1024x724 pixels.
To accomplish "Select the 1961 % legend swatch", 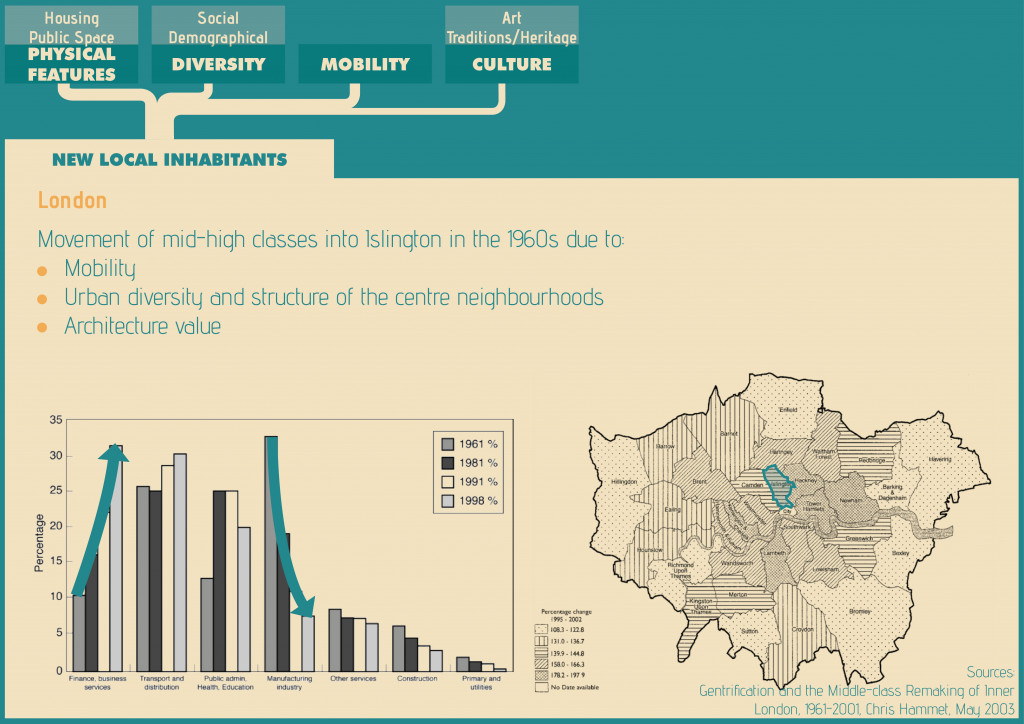I will click(447, 443).
